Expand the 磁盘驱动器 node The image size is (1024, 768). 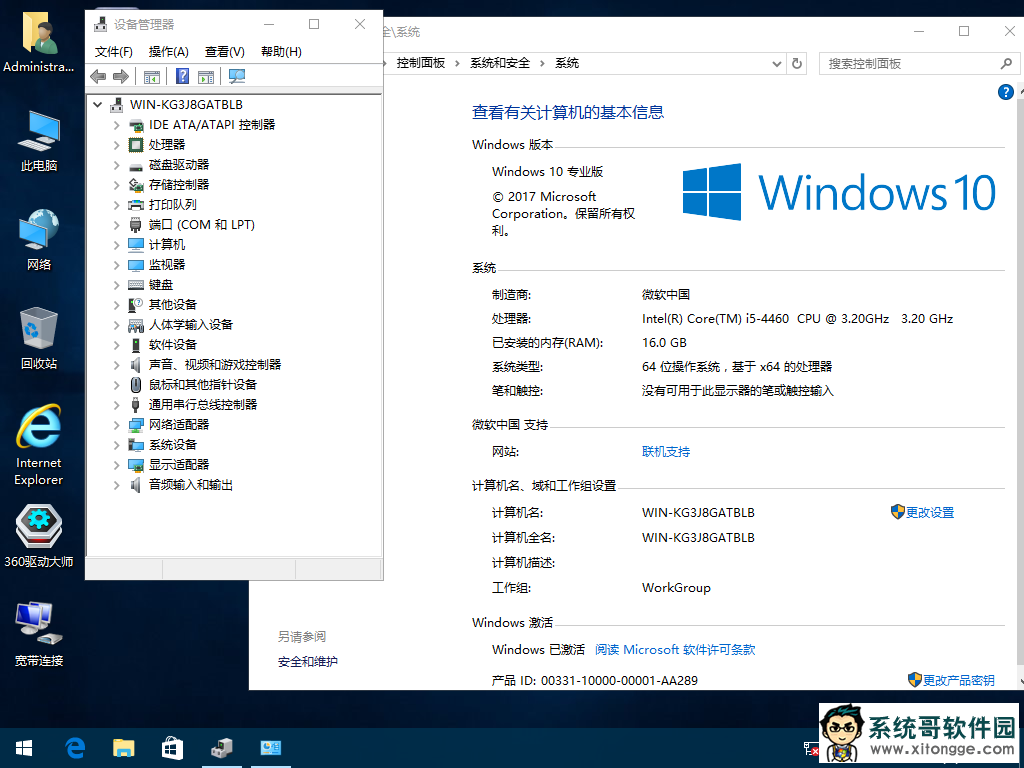116,165
